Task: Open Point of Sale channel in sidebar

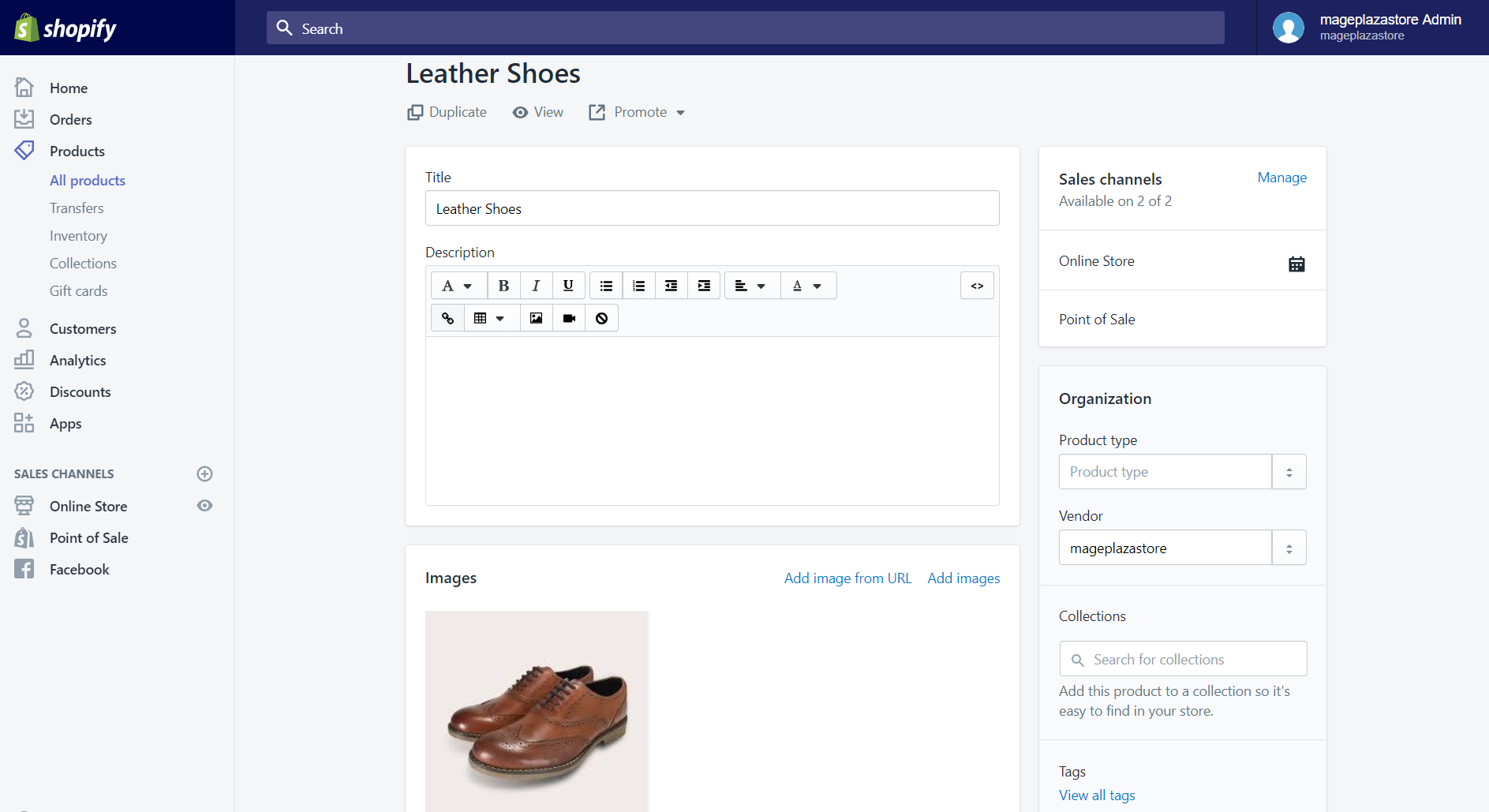Action: (88, 537)
